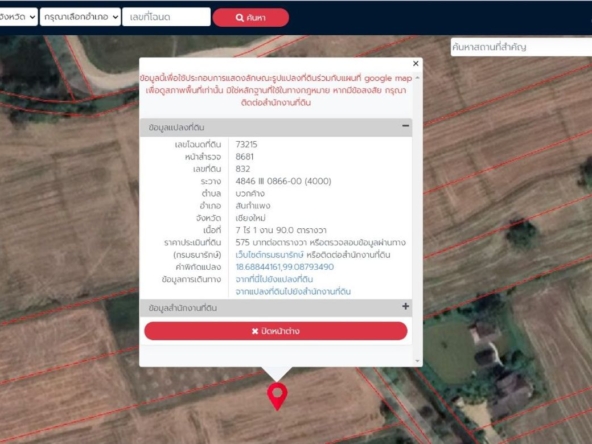Follow the เว็บไซต์กรมธนารักษ์ link
The height and width of the screenshot is (444, 592).
[x=269, y=255]
